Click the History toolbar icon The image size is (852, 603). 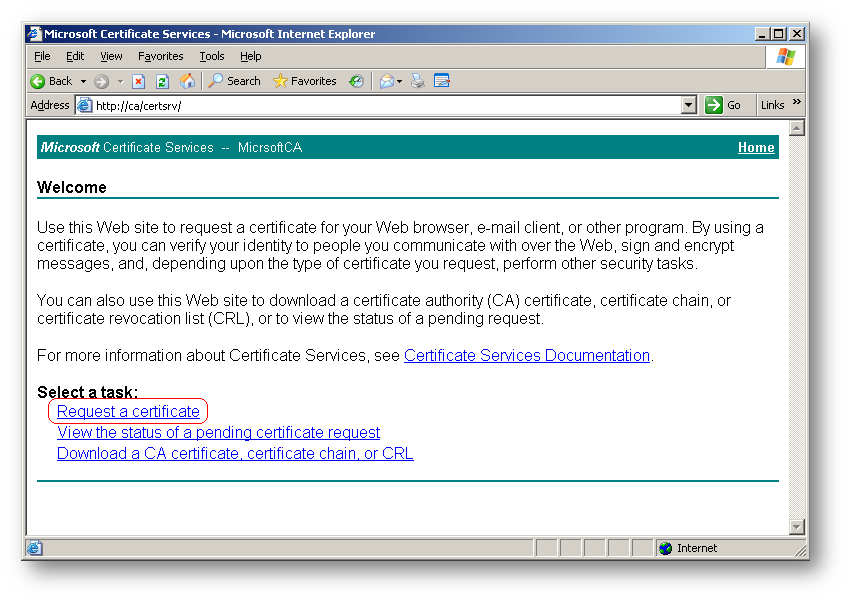[x=356, y=81]
